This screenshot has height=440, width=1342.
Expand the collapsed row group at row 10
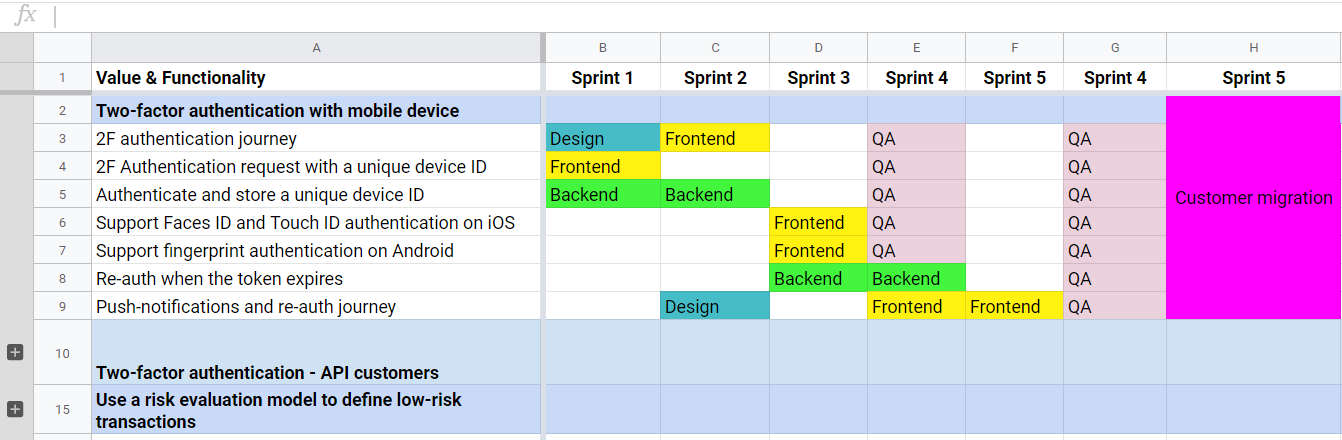click(15, 352)
